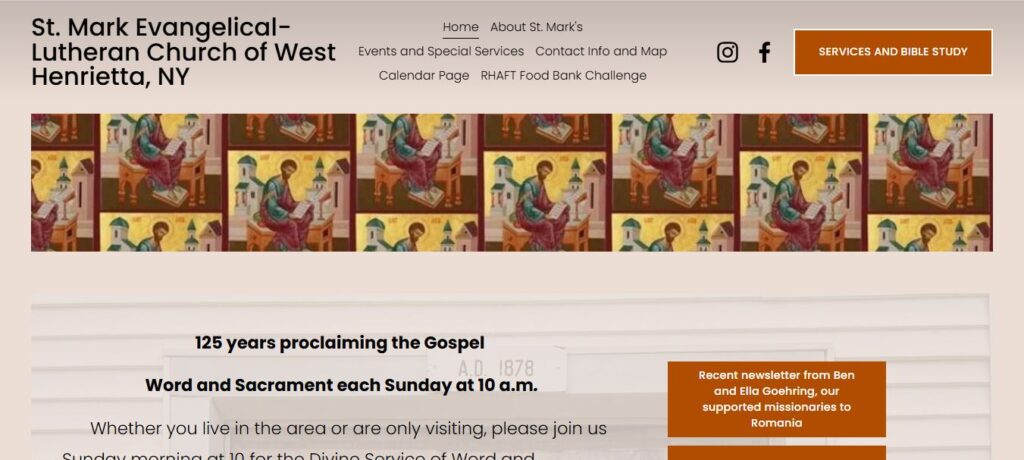
Task: Click the middle of the icon banner image
Action: pos(512,182)
